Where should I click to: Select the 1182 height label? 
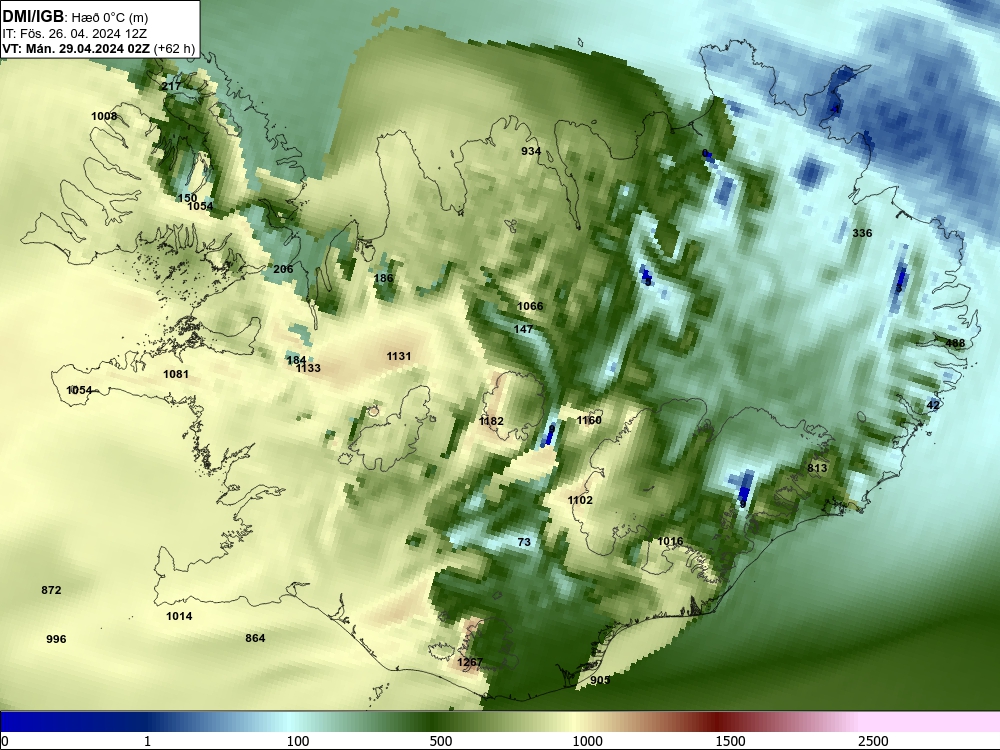tap(491, 421)
